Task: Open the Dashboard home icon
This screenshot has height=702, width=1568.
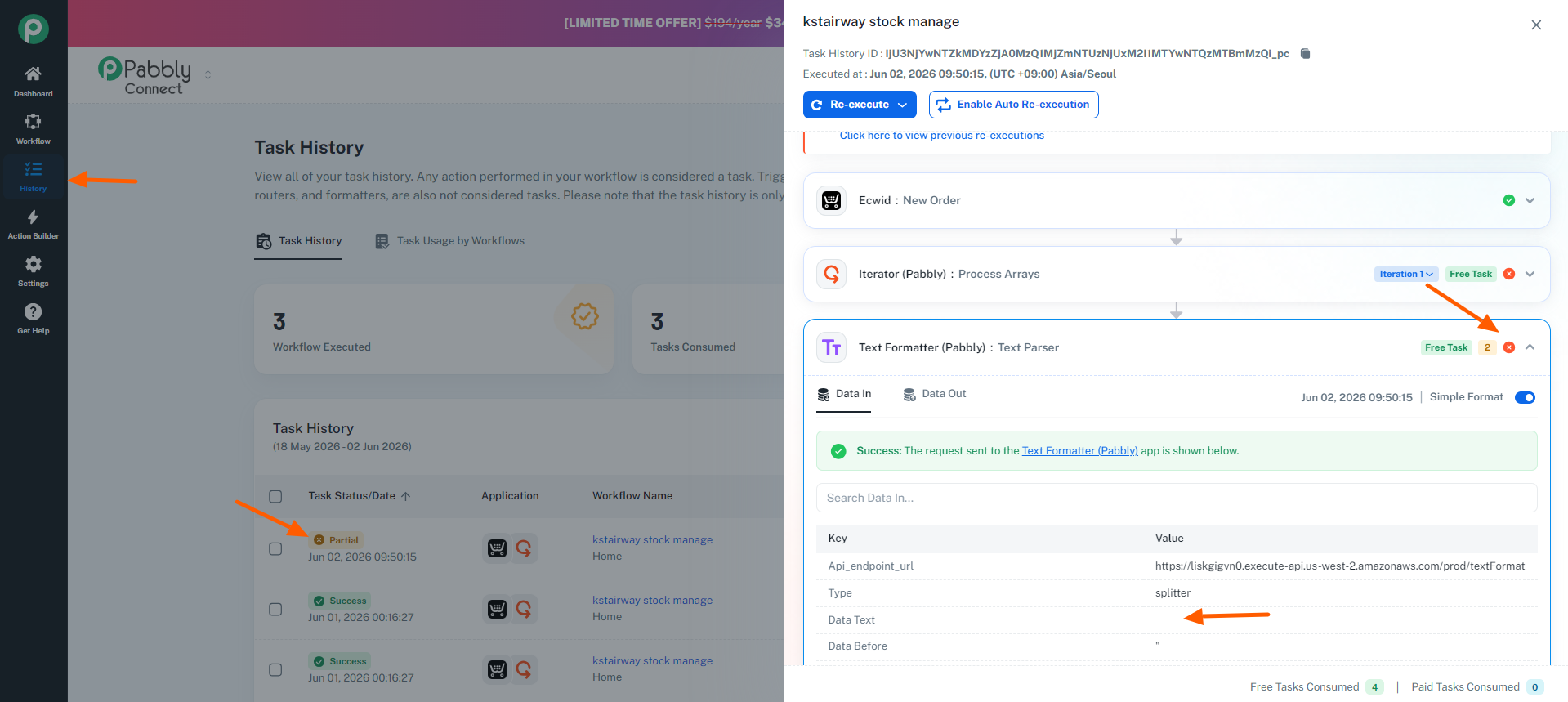Action: (33, 74)
